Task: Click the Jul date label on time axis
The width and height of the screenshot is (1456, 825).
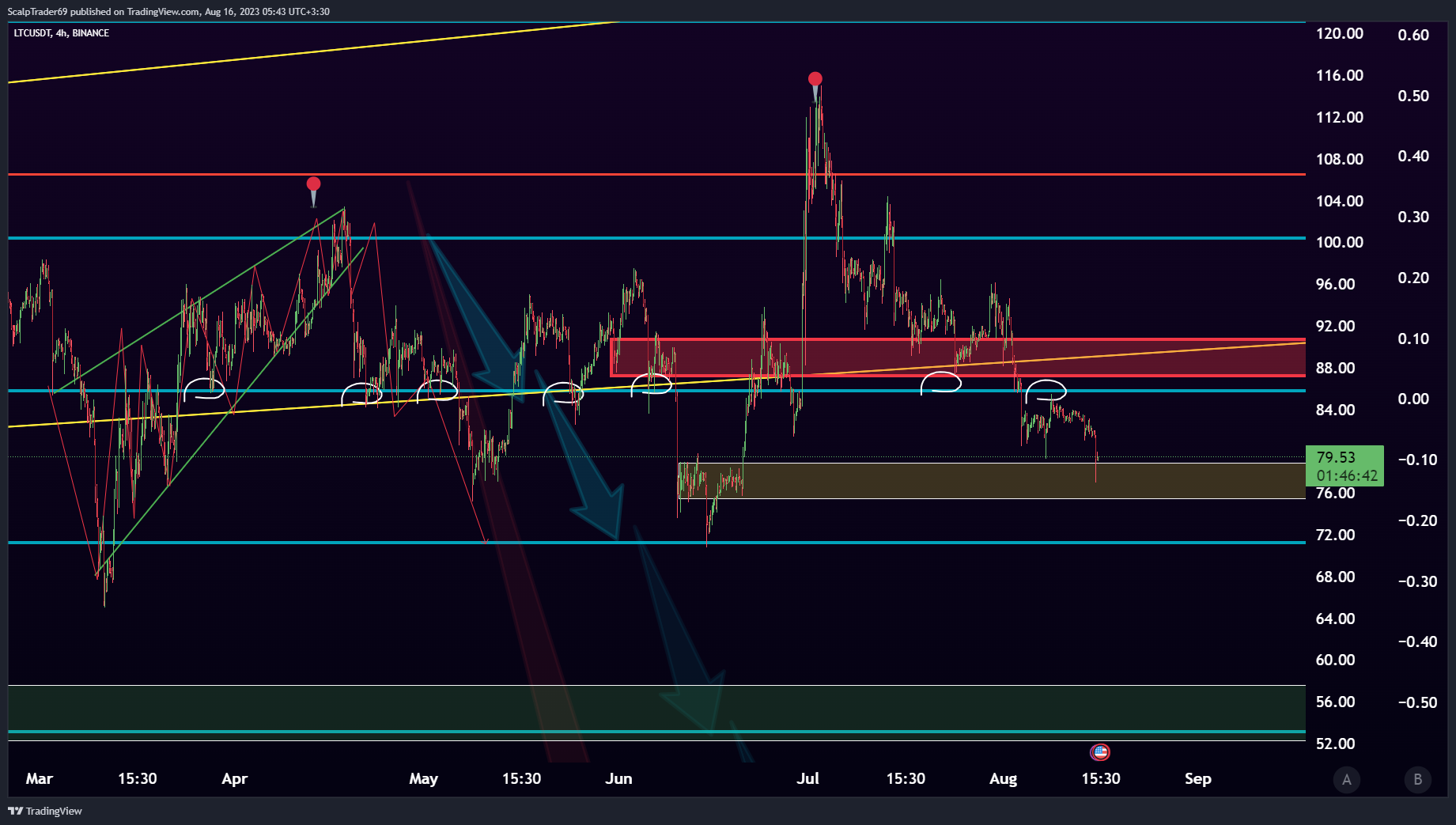Action: pyautogui.click(x=808, y=778)
